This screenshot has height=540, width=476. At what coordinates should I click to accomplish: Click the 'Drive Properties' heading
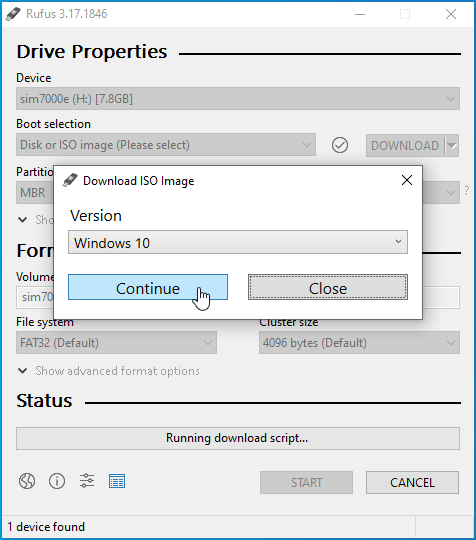point(92,52)
